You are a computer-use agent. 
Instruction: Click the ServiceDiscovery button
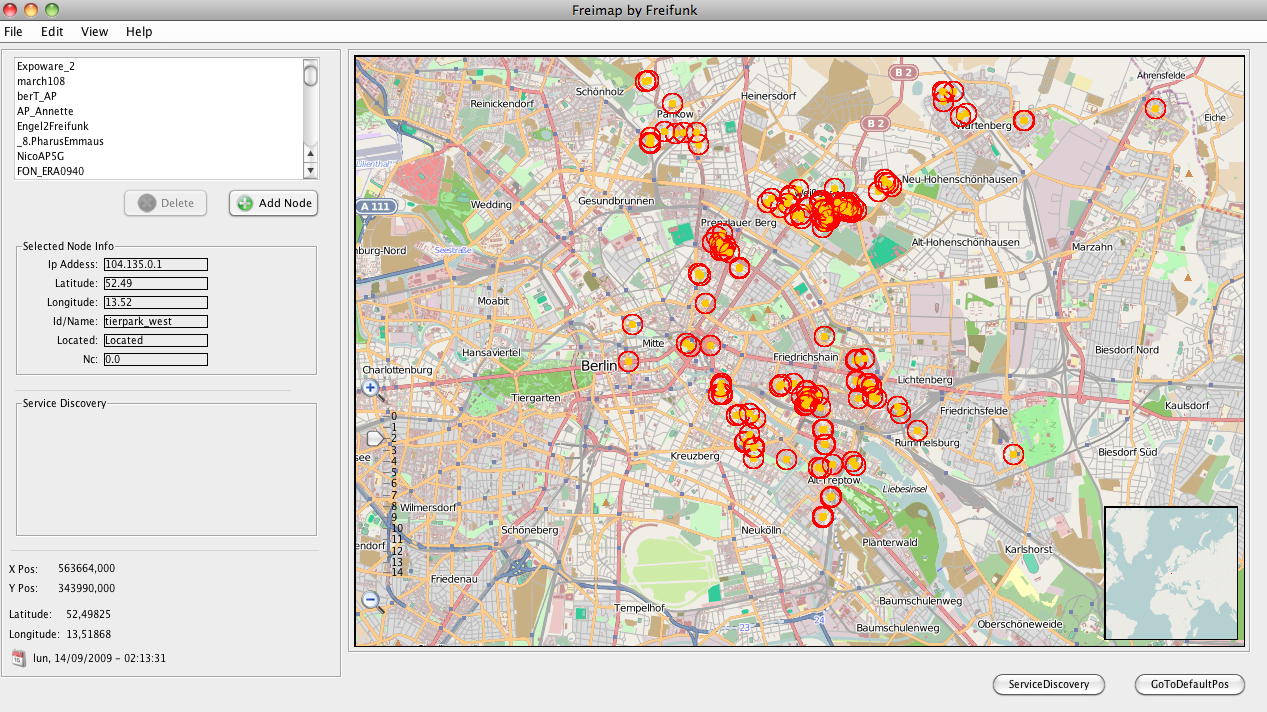coord(1048,684)
